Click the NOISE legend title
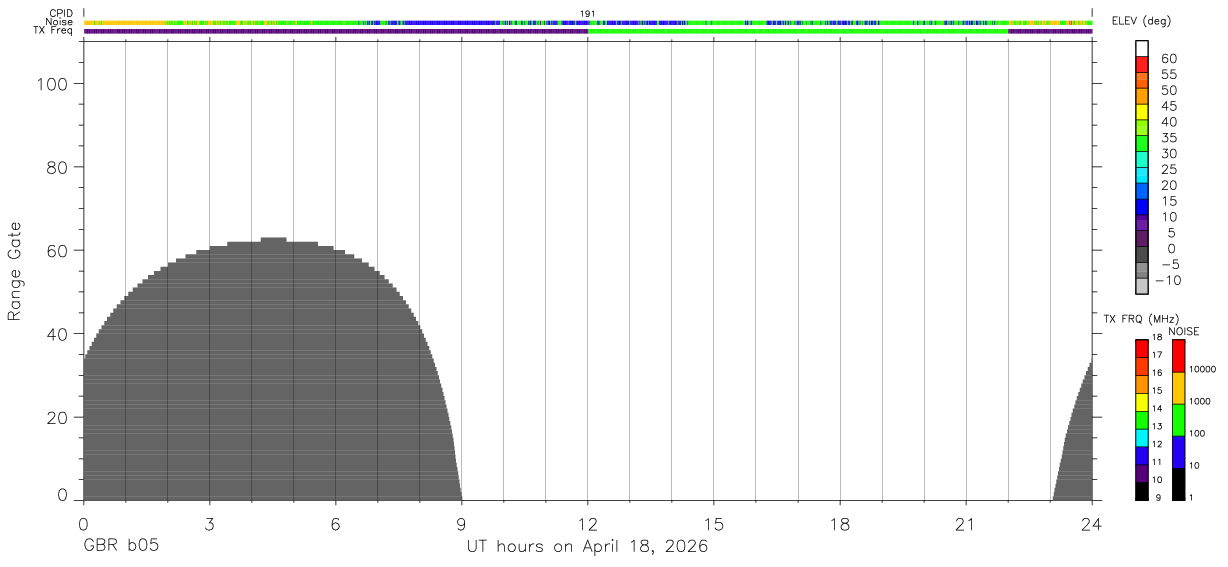Image resolution: width=1228 pixels, height=567 pixels. [x=1183, y=331]
